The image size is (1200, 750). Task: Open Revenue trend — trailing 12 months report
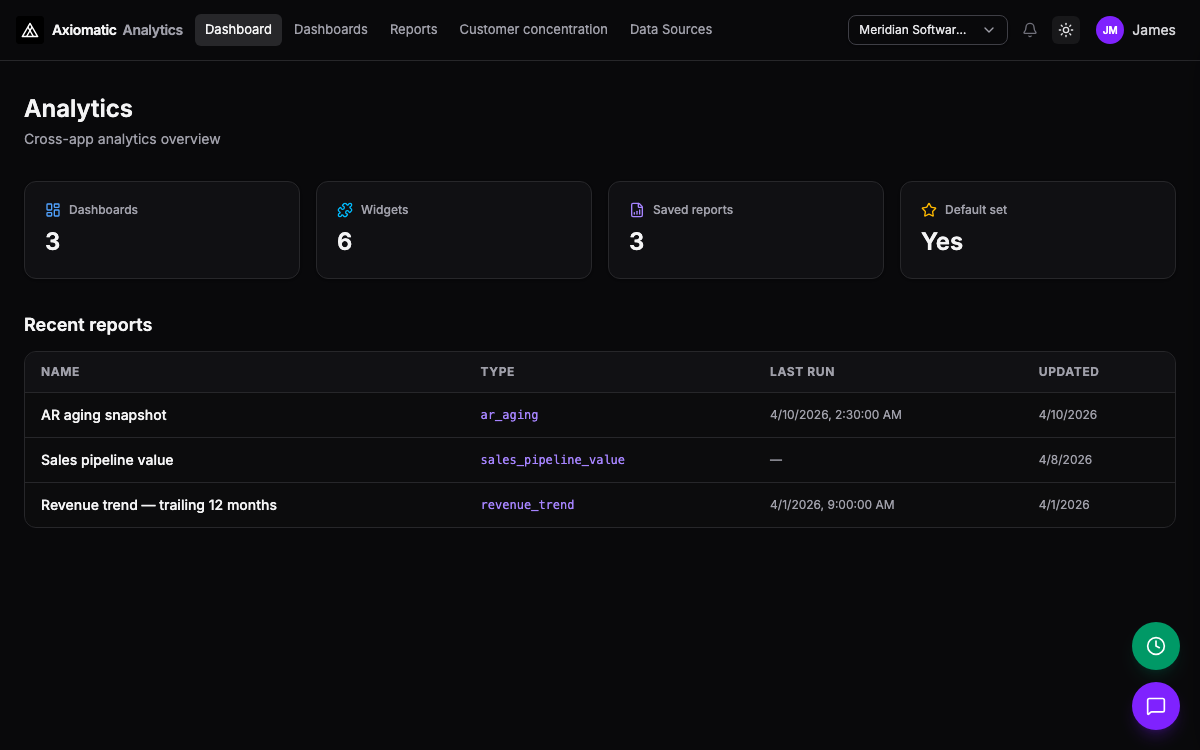pyautogui.click(x=159, y=505)
